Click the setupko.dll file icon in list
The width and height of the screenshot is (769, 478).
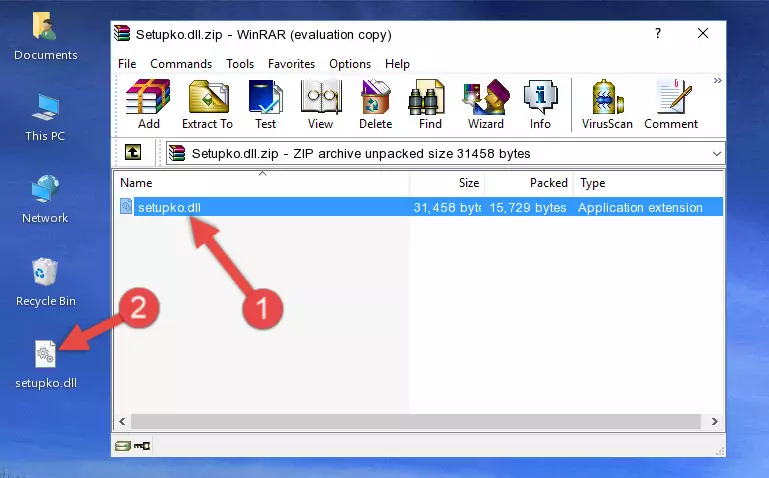pos(126,206)
